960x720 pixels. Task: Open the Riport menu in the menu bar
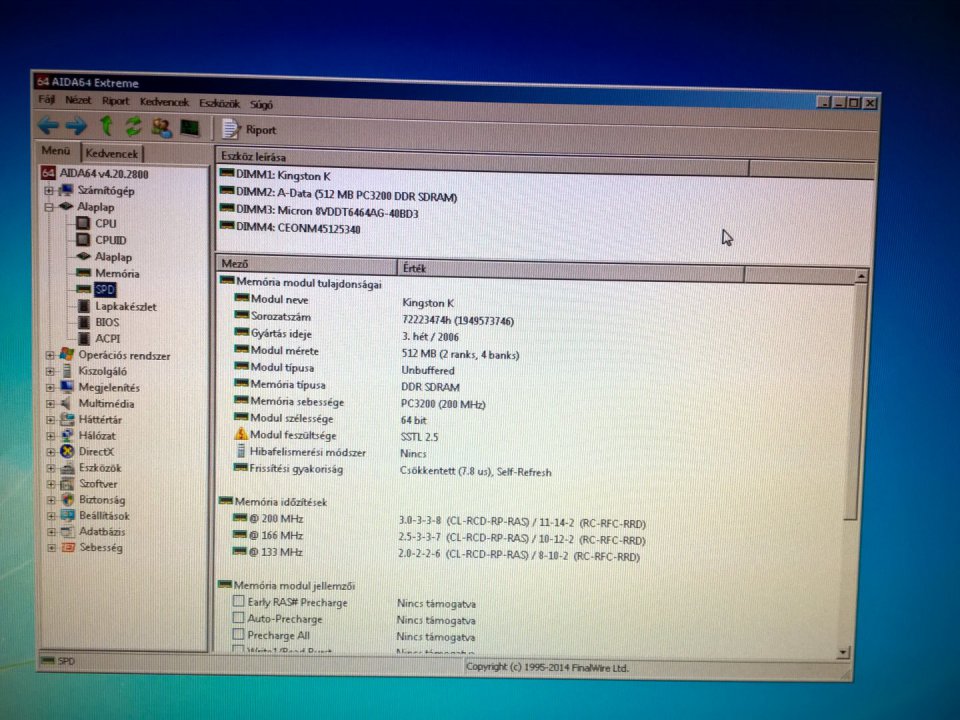[x=115, y=101]
